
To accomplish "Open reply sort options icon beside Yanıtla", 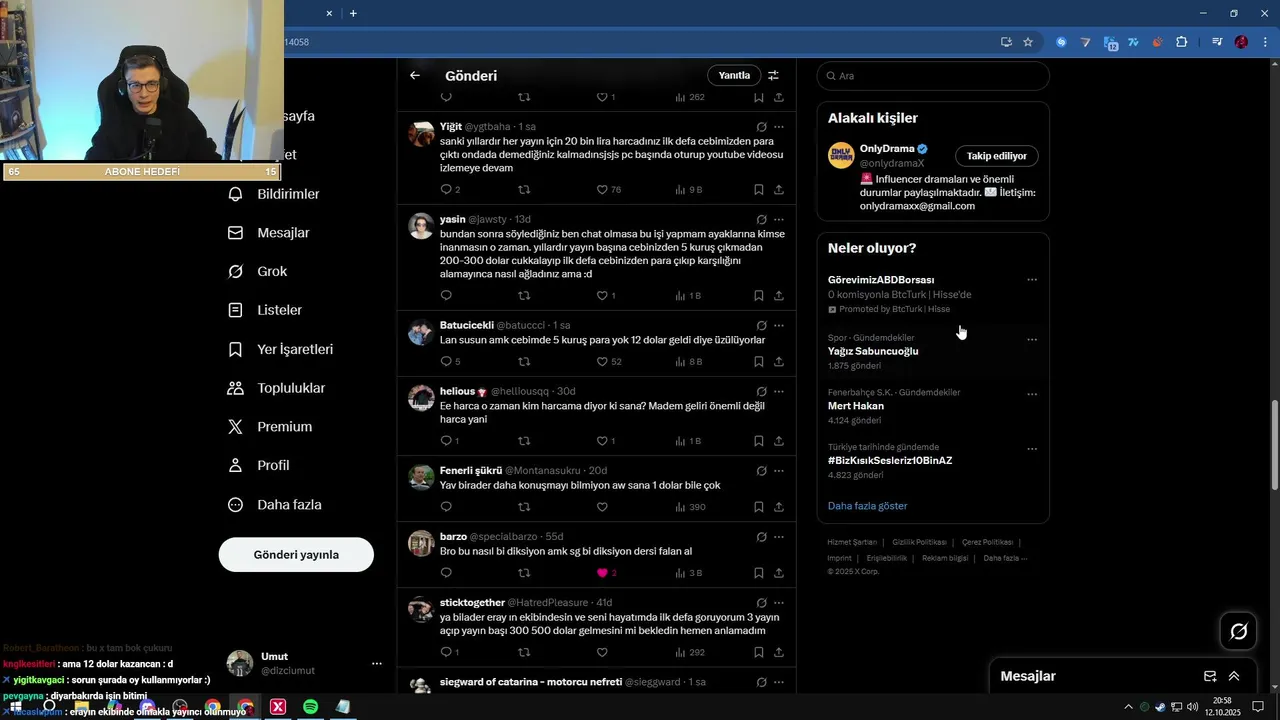I will (x=773, y=75).
